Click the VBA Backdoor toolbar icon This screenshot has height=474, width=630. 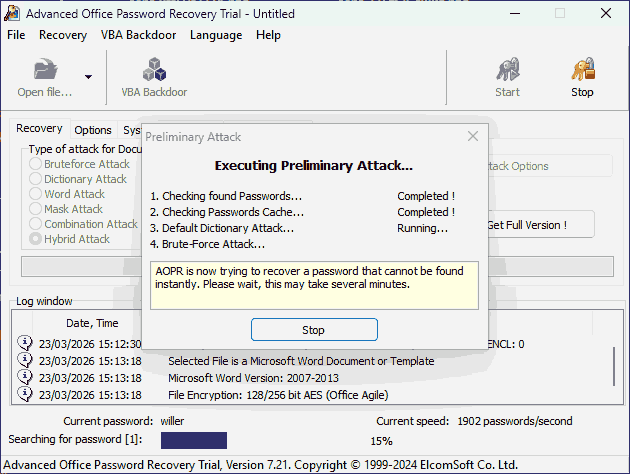(x=154, y=71)
